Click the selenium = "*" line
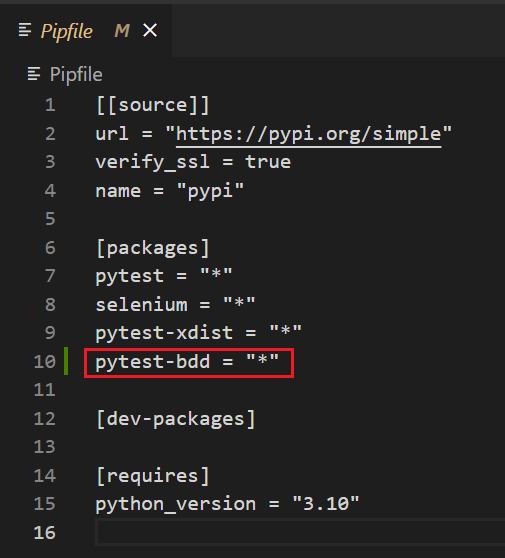This screenshot has height=558, width=505. point(175,305)
